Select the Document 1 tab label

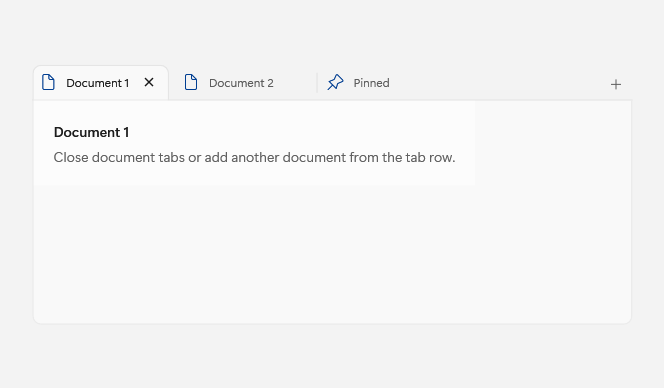(97, 83)
